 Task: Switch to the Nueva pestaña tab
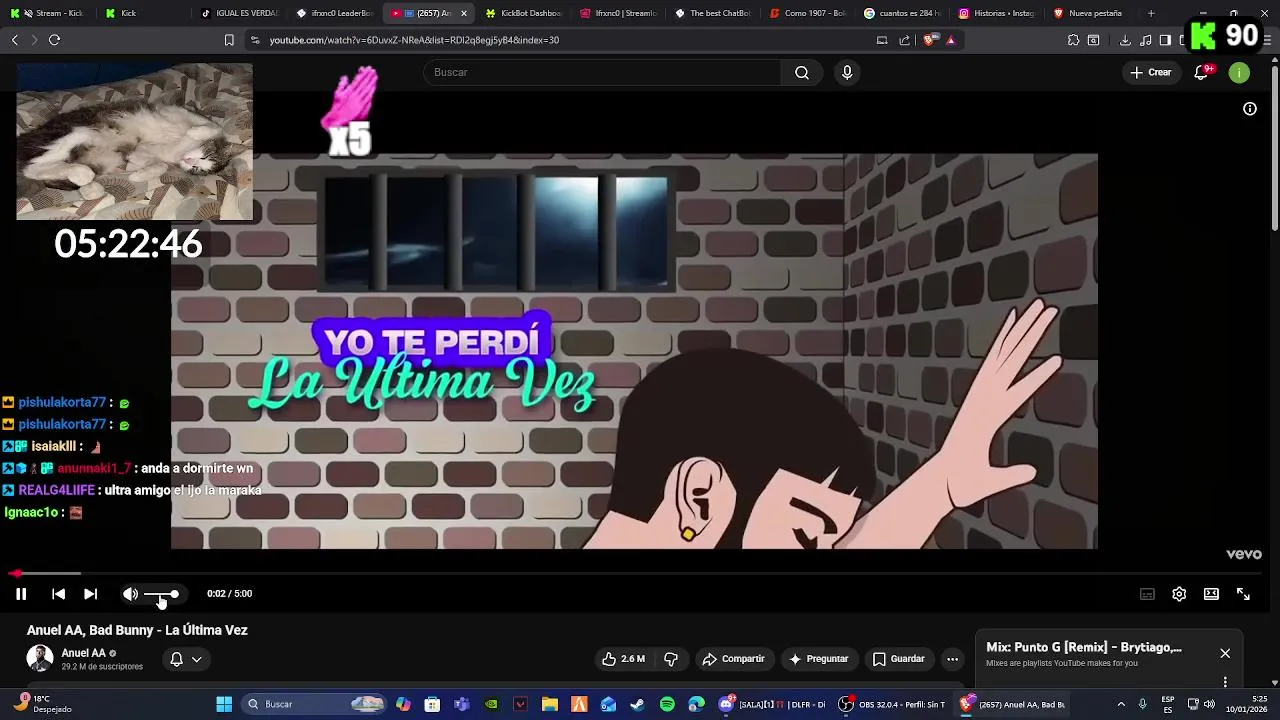tap(1091, 13)
